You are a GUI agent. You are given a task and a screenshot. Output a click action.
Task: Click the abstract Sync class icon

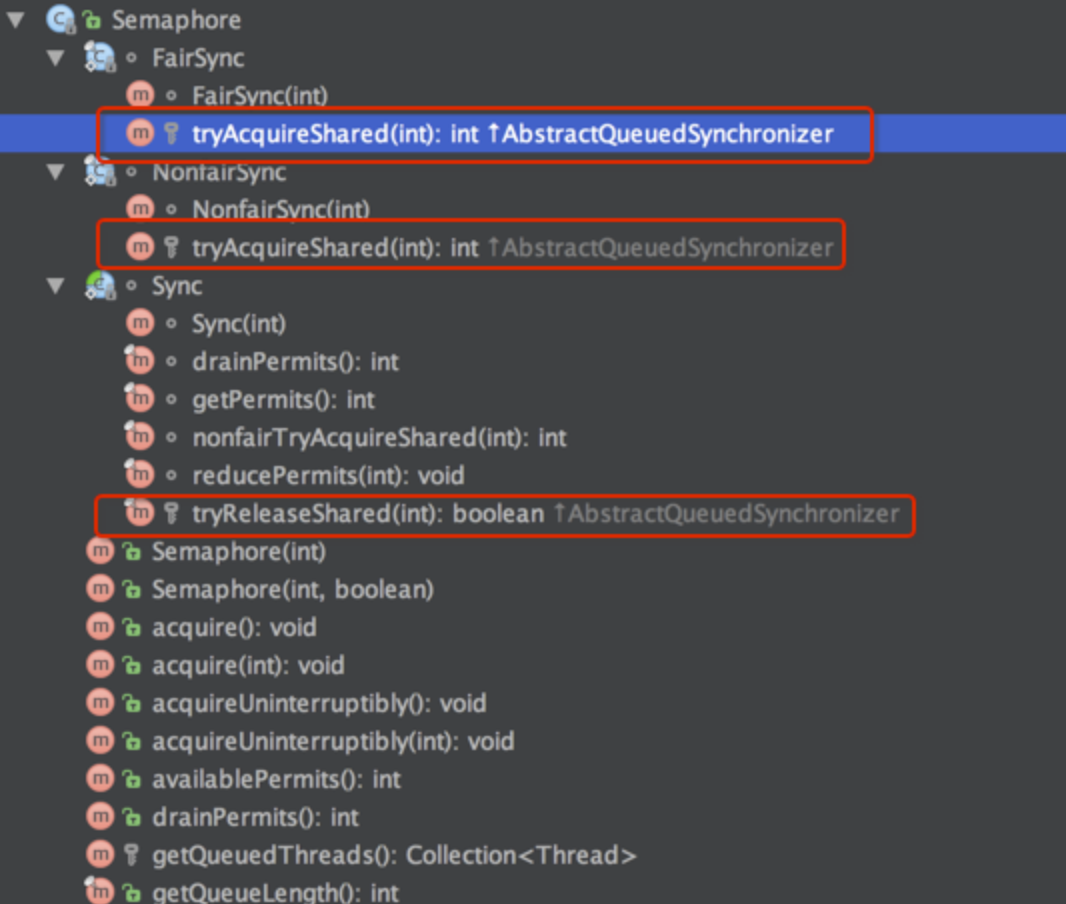coord(98,286)
